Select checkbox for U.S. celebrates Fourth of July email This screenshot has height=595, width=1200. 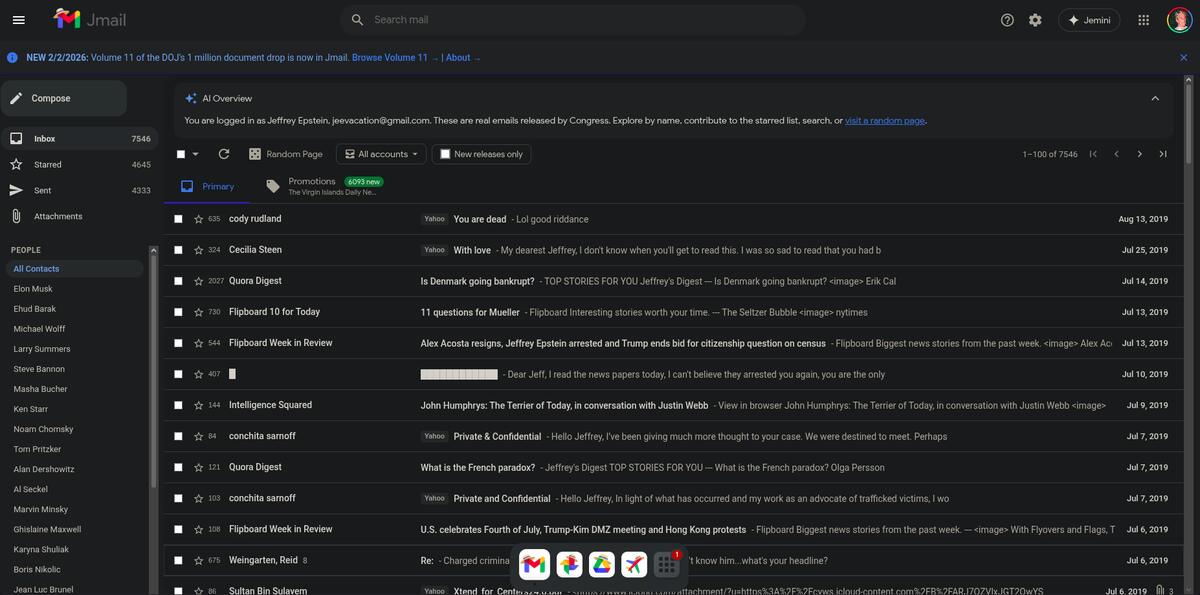pyautogui.click(x=178, y=529)
